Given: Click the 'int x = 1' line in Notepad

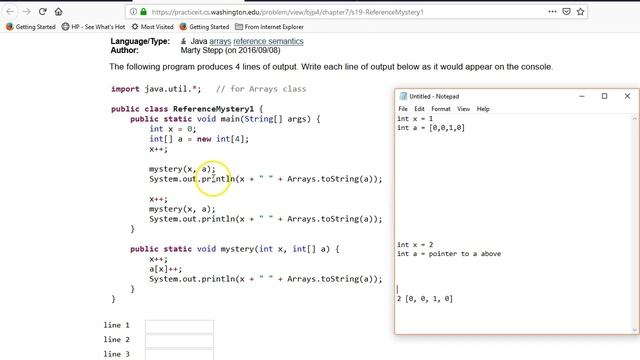Looking at the screenshot, I should coord(415,118).
